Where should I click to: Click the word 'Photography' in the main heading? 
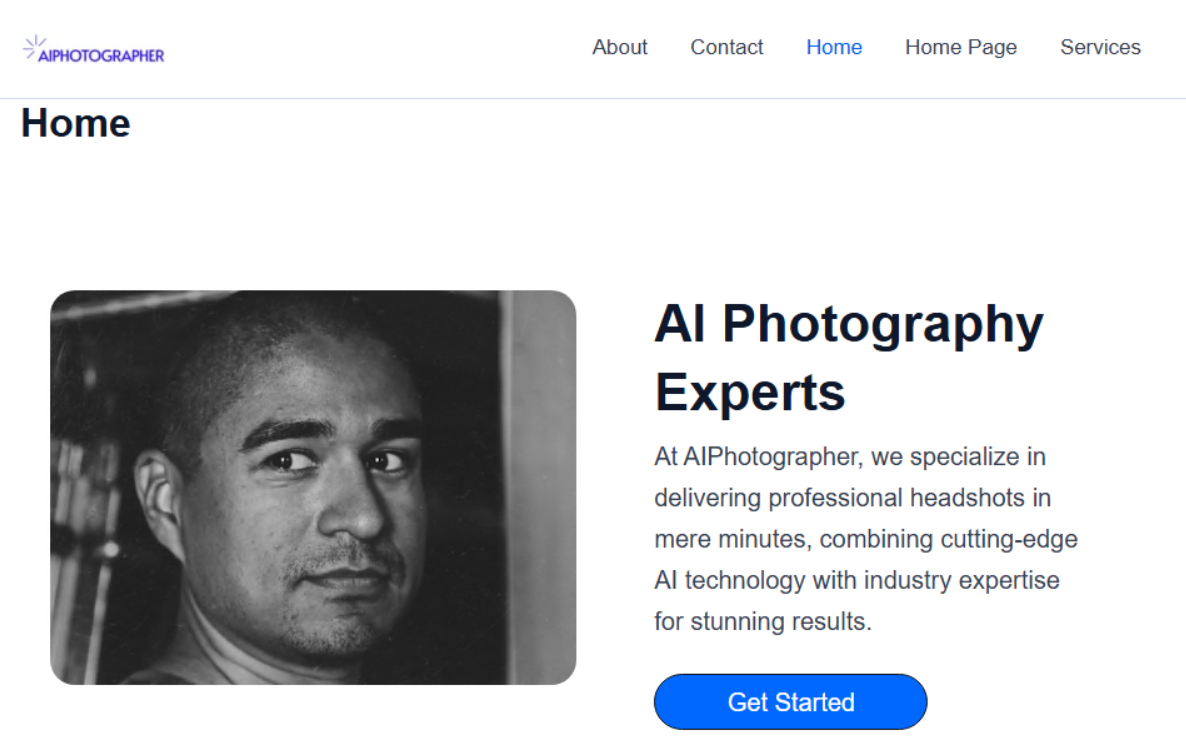tap(882, 324)
